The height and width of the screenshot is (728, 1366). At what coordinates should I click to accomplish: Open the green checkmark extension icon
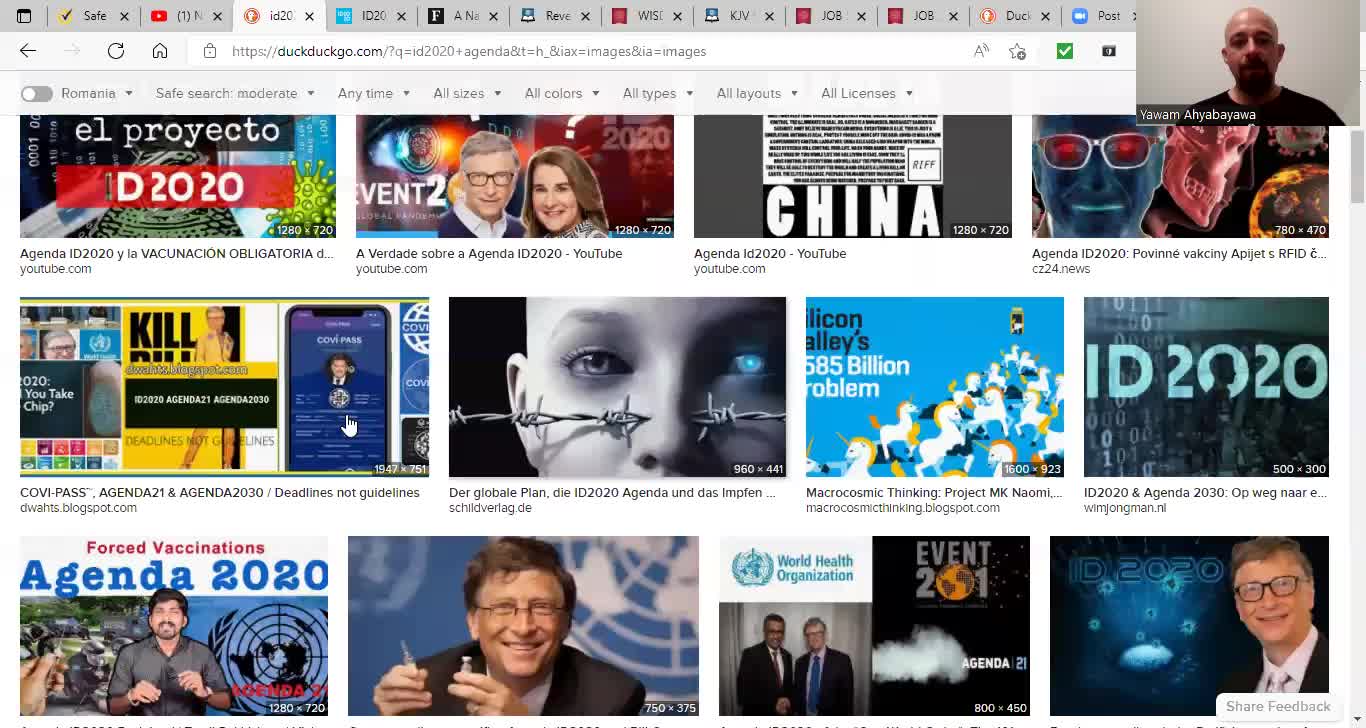pos(1065,51)
